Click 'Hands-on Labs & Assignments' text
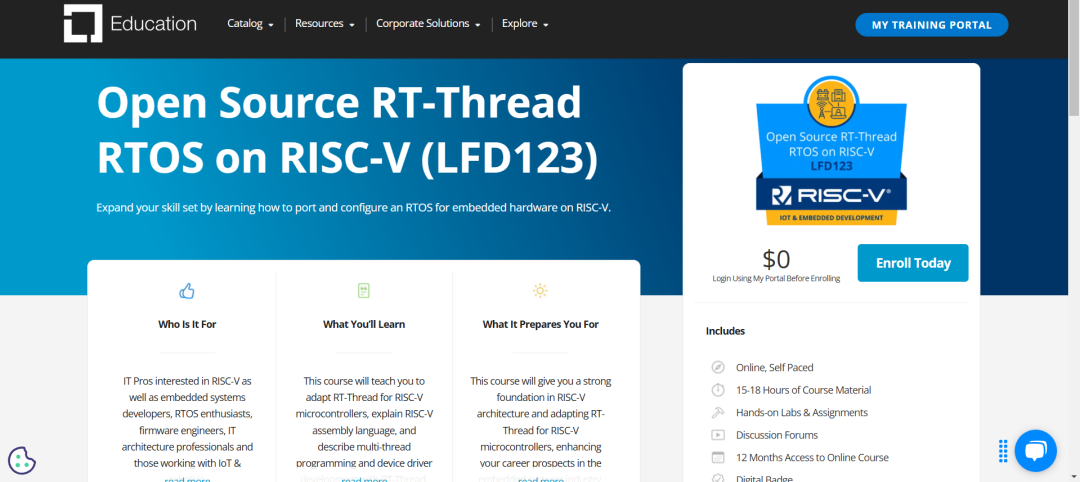This screenshot has height=482, width=1080. point(802,412)
